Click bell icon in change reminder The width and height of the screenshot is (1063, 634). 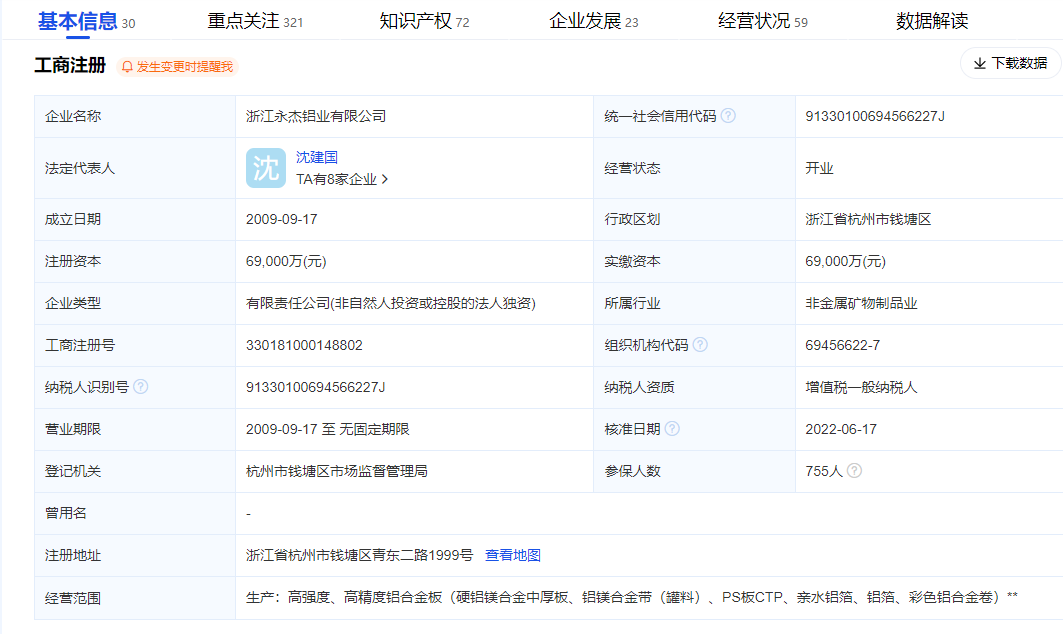pos(127,67)
